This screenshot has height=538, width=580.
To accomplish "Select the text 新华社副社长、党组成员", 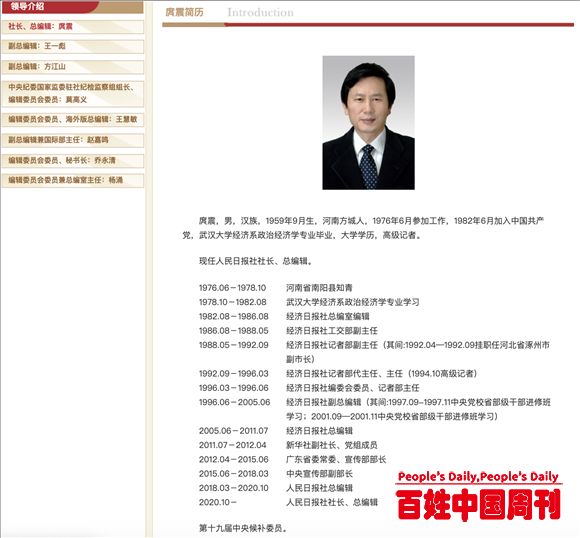I will (x=332, y=445).
